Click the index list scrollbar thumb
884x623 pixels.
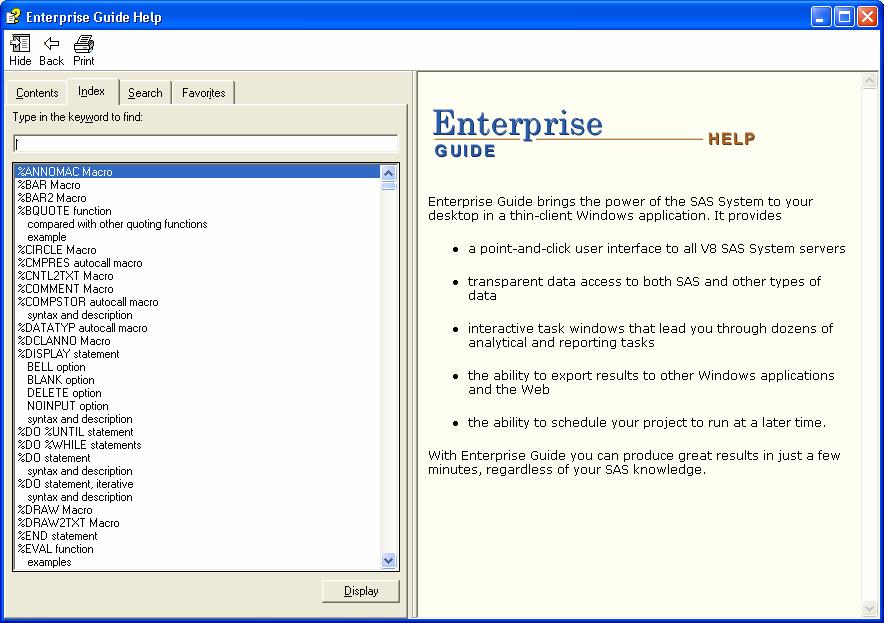[x=388, y=185]
